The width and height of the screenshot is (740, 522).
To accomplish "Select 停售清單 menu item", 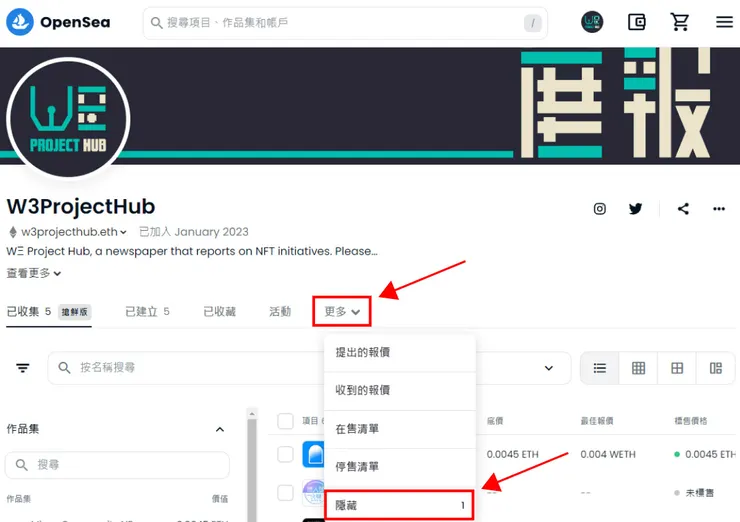I will pos(400,467).
